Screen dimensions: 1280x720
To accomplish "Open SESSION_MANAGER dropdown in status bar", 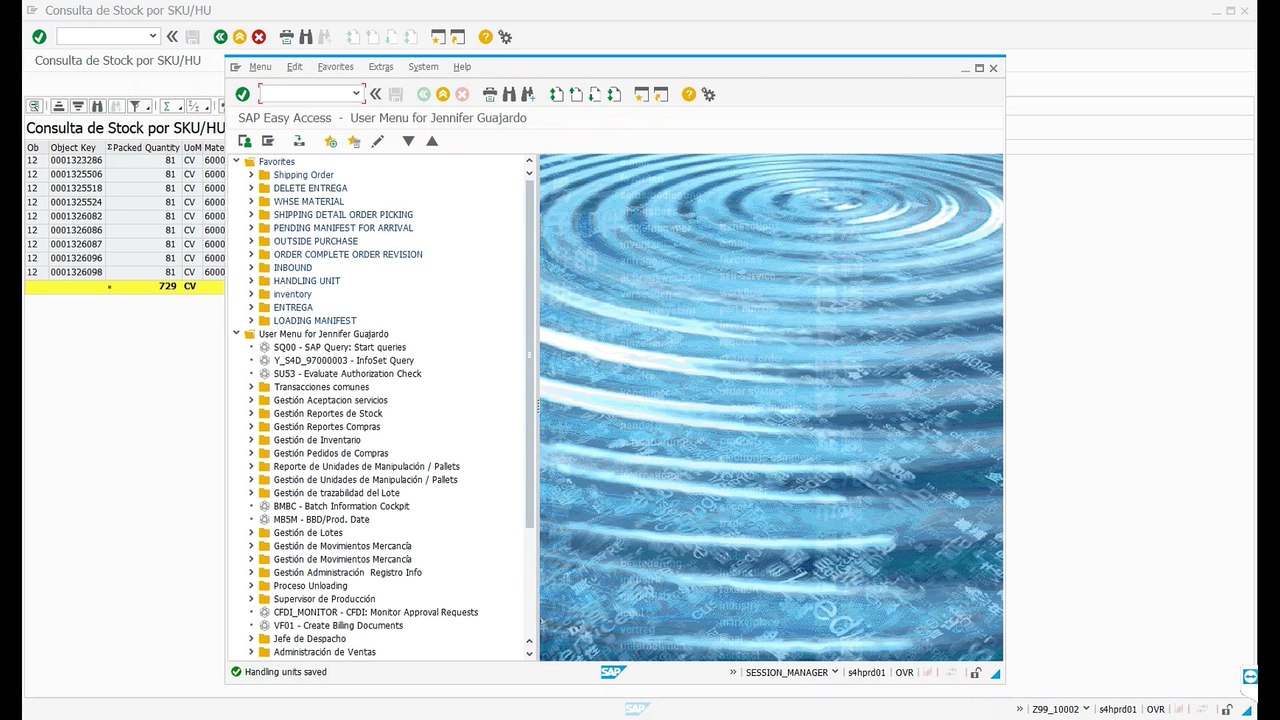I will [x=835, y=672].
